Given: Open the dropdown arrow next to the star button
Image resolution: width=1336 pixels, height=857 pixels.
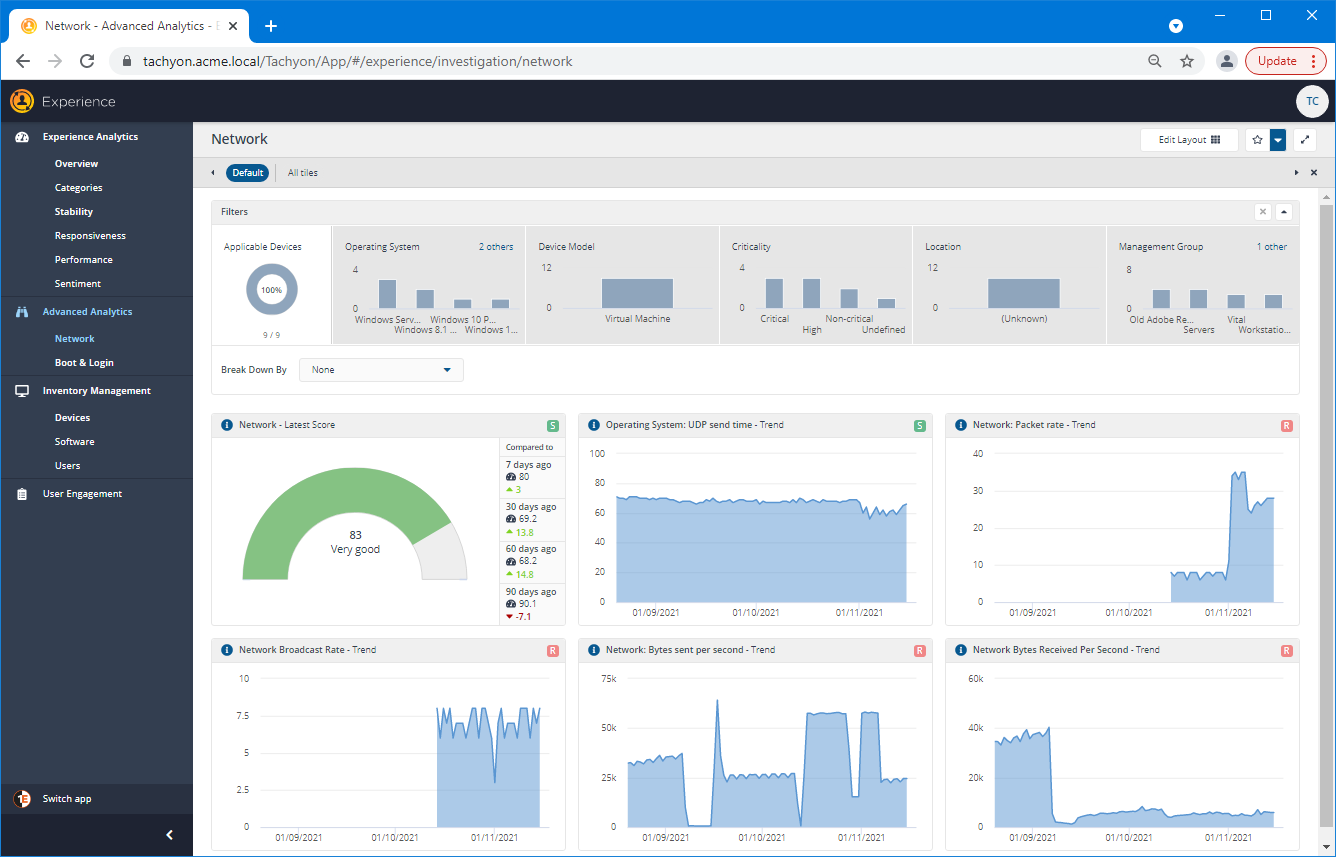Looking at the screenshot, I should pos(1278,140).
